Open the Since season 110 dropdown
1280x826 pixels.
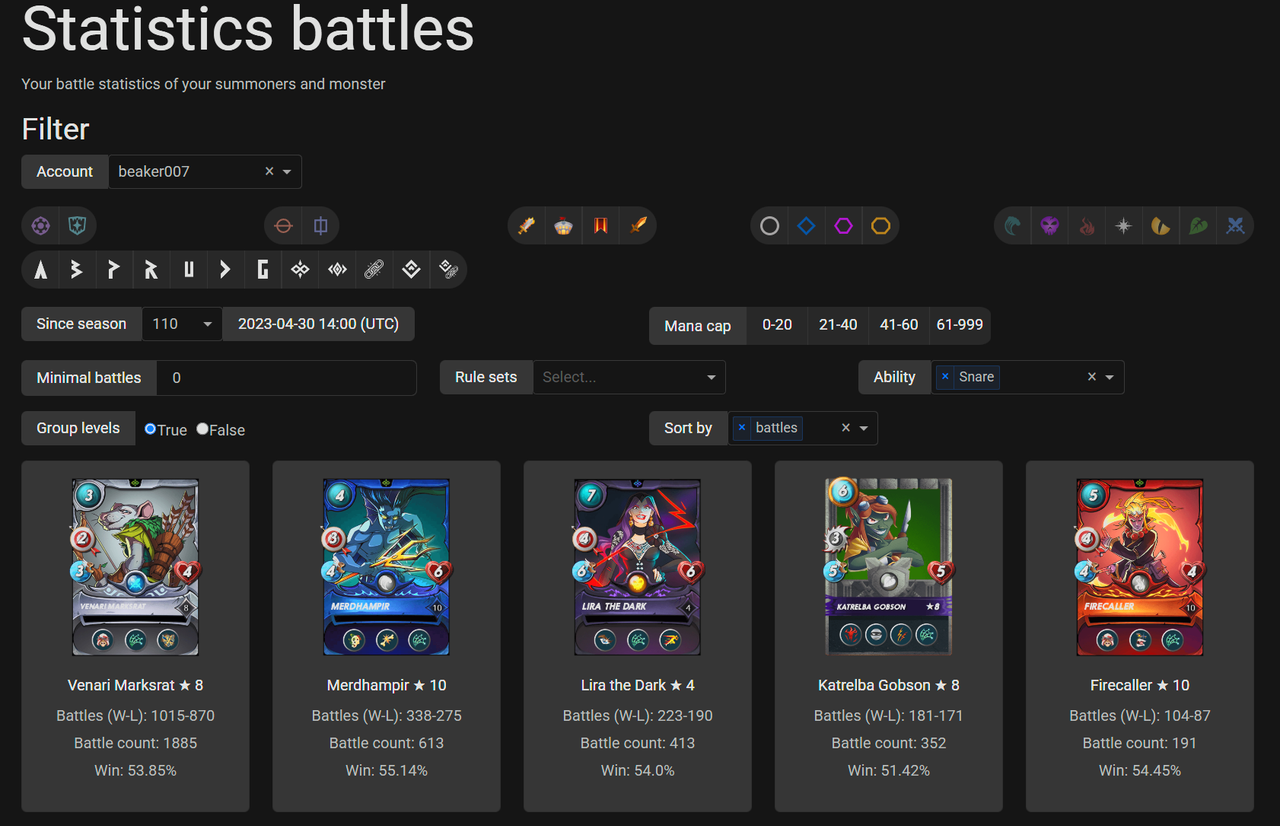point(182,324)
